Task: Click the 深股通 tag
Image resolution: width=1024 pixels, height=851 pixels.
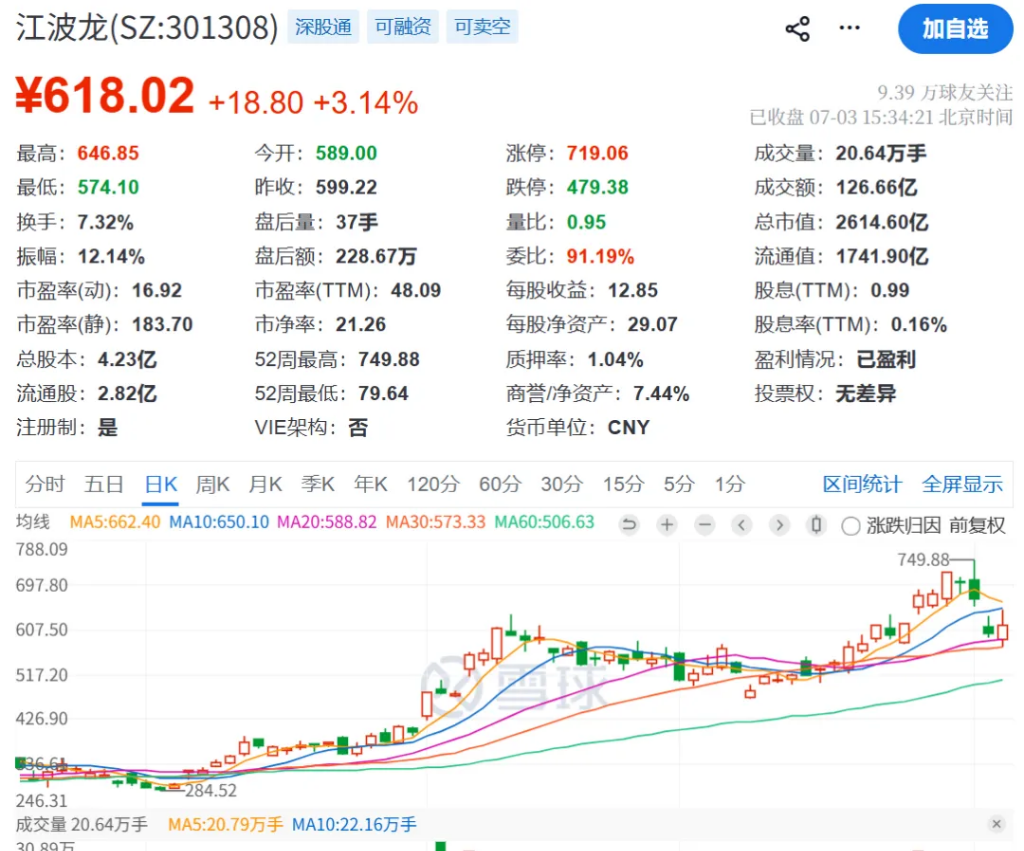Action: (x=323, y=27)
